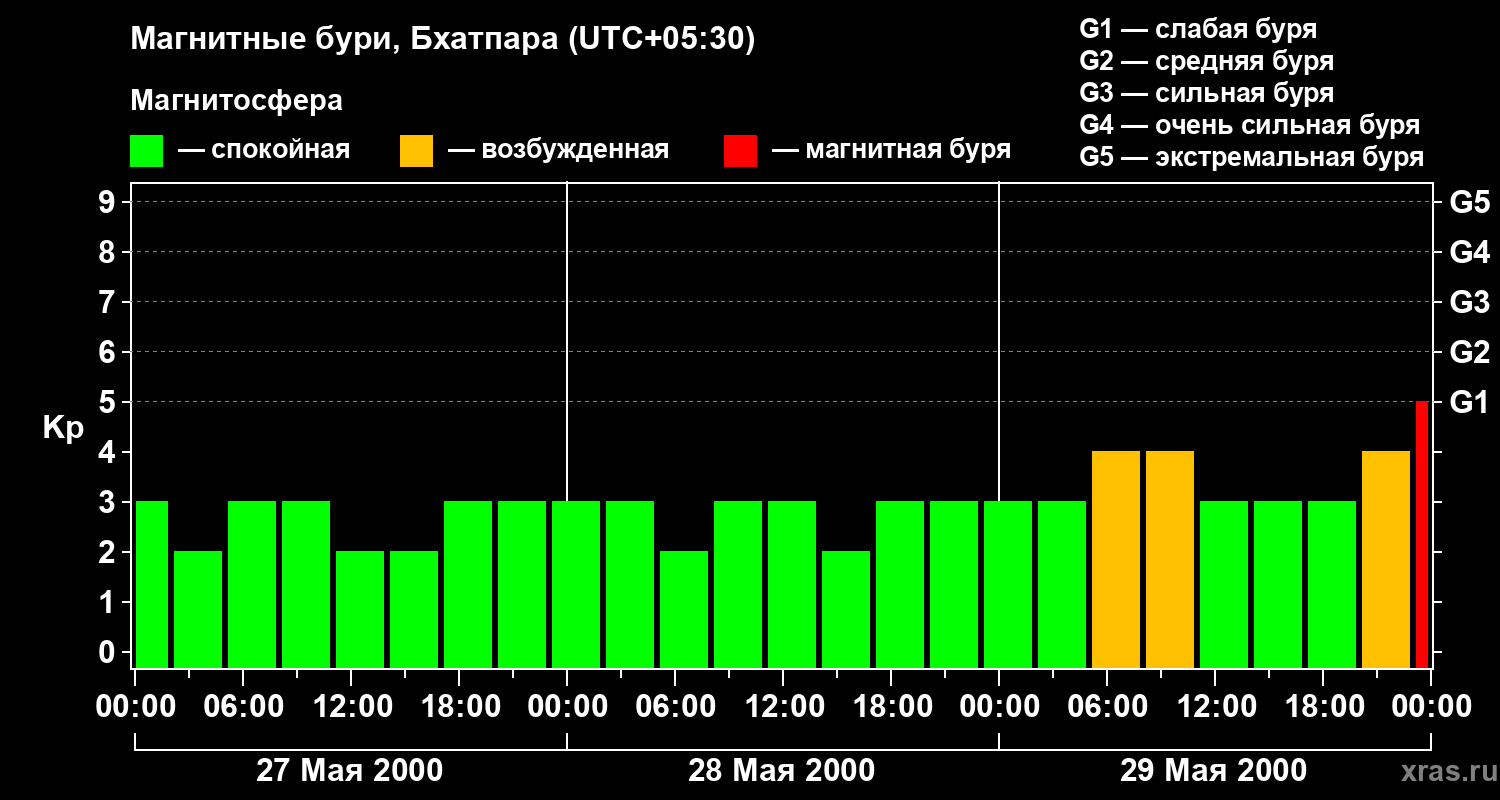Click the red 'магнитная буря' legend swatch
This screenshot has width=1500, height=800.
click(740, 151)
